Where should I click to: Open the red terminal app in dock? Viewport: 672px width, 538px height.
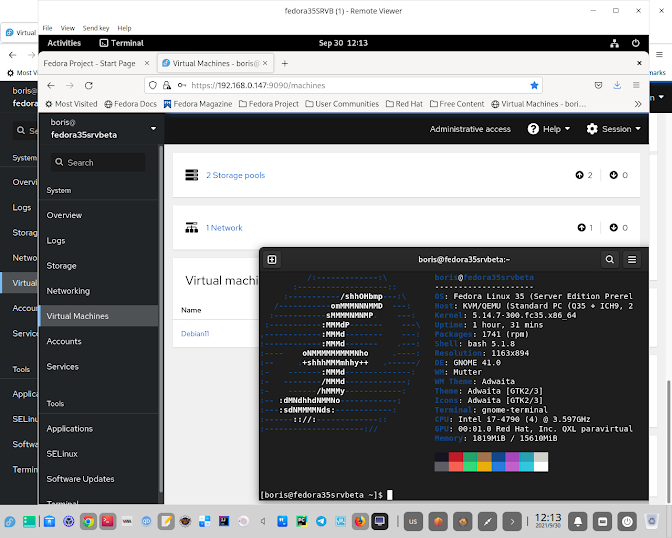pos(108,521)
